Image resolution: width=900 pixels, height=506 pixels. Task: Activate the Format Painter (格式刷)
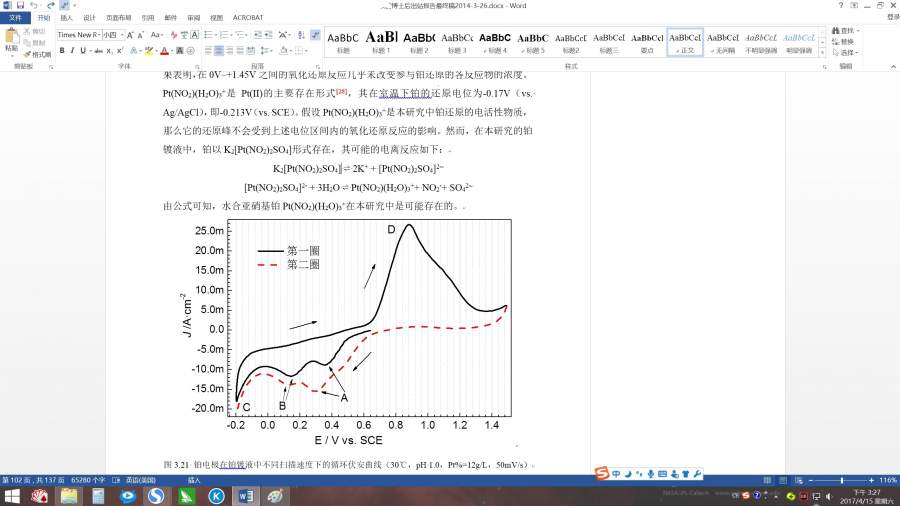[37, 55]
